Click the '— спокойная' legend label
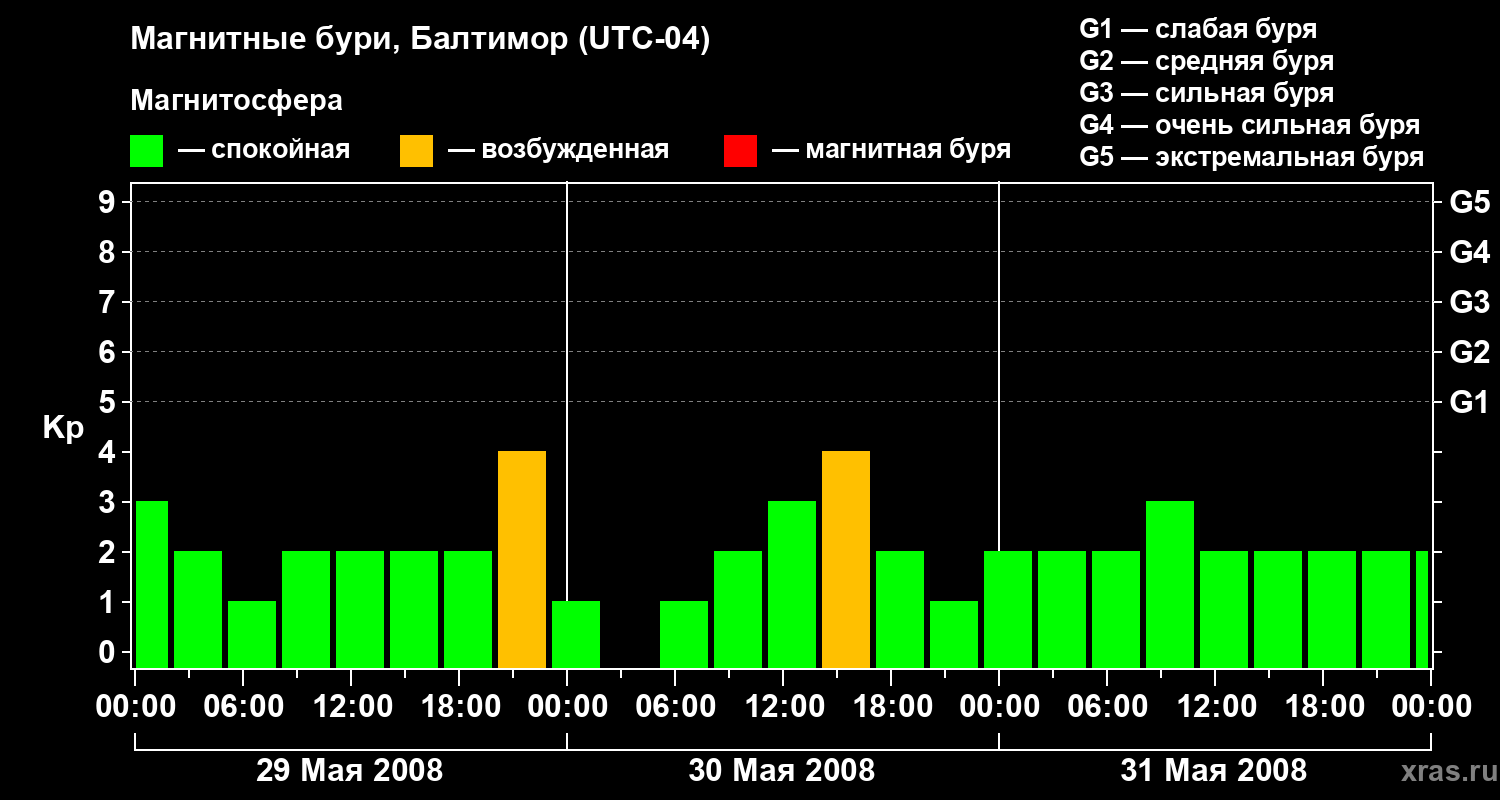Viewport: 1500px width, 800px height. pyautogui.click(x=264, y=150)
